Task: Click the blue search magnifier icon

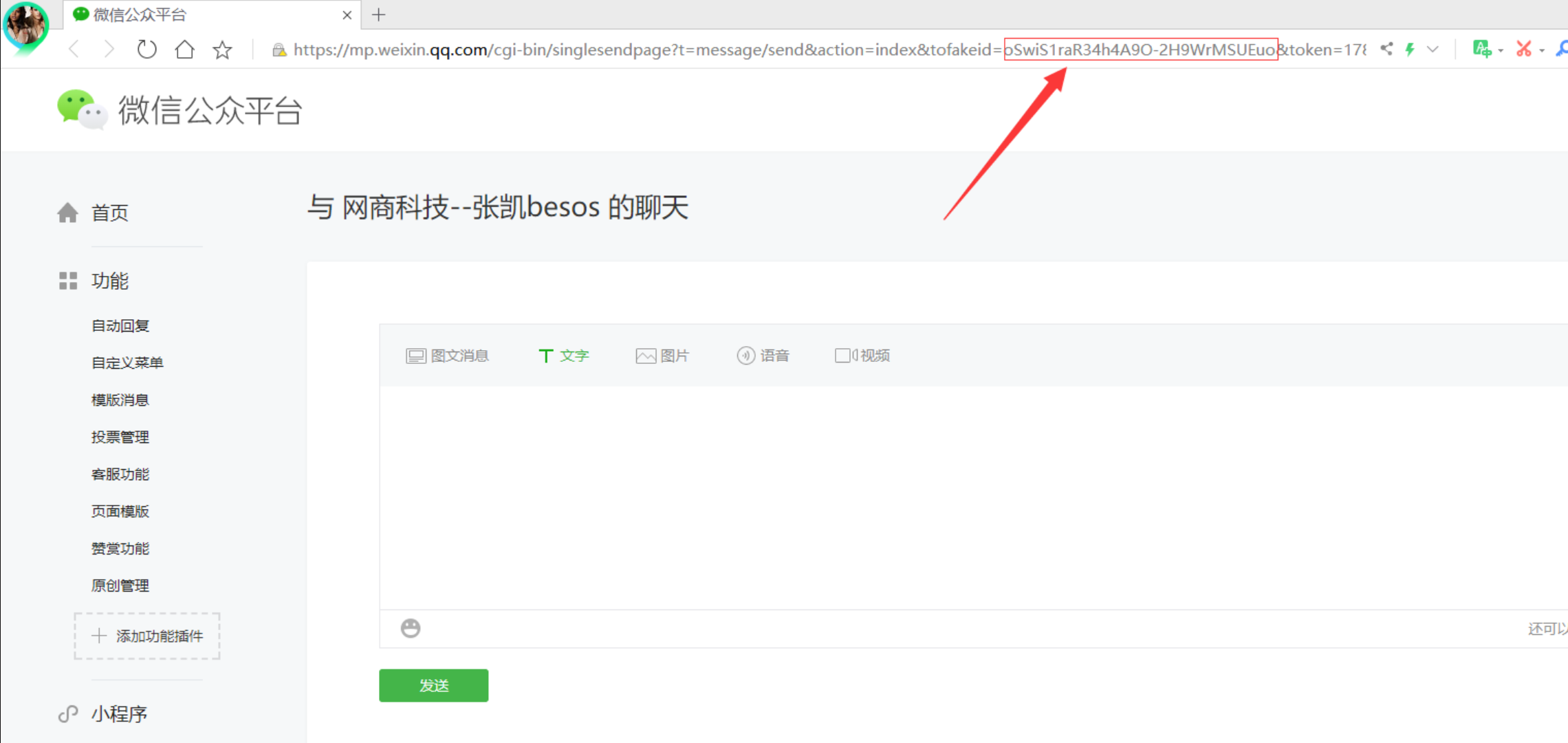Action: point(1561,49)
